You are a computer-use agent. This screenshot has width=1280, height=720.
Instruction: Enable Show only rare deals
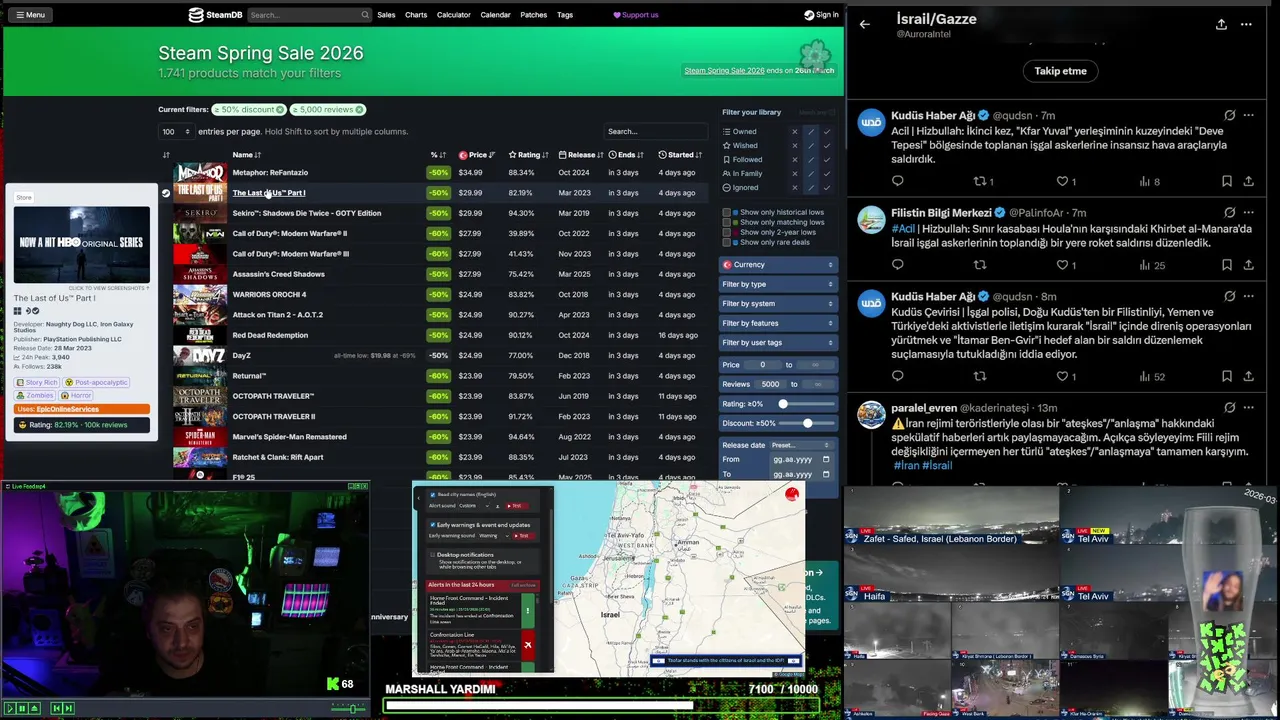(x=727, y=242)
